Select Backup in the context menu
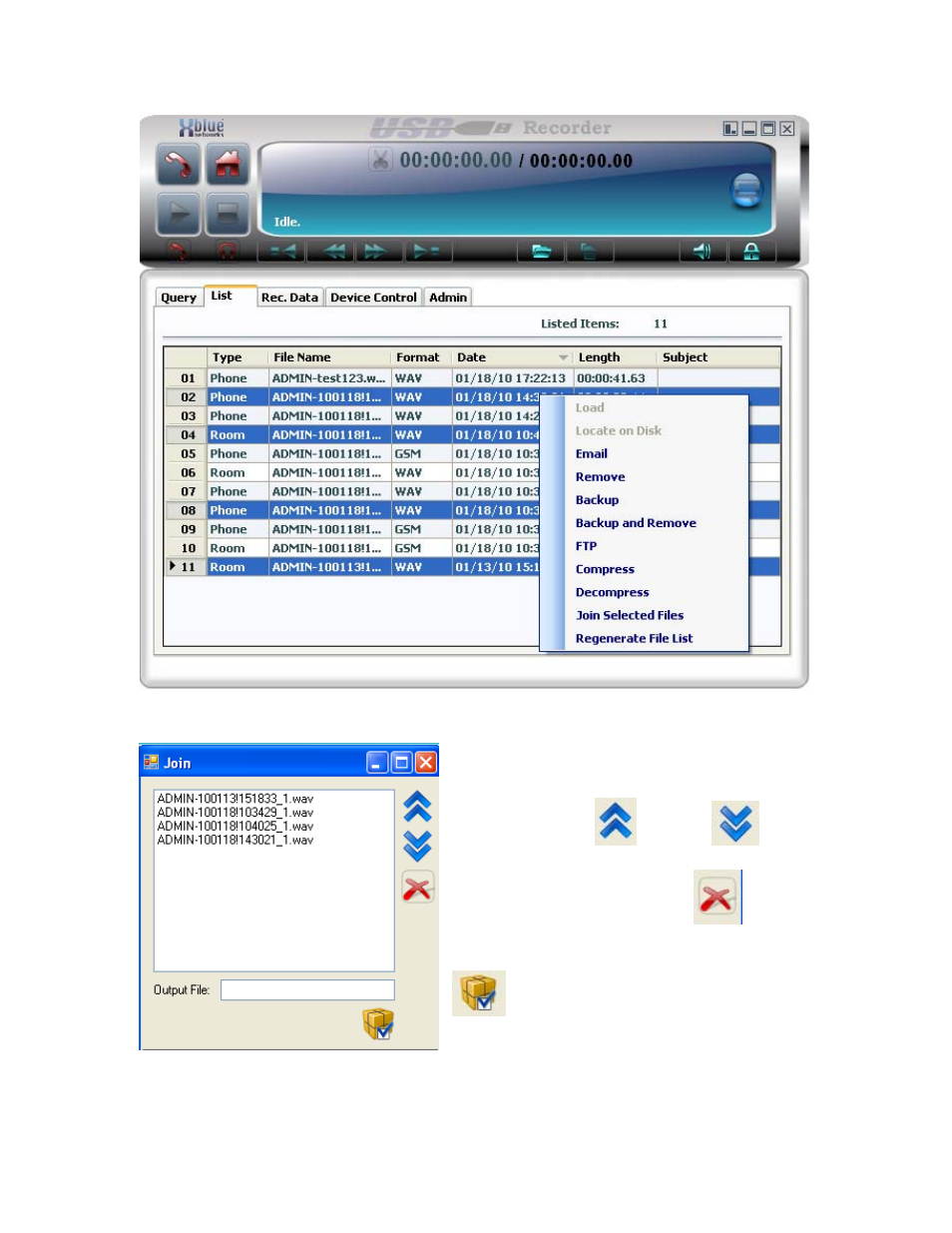 coord(597,499)
